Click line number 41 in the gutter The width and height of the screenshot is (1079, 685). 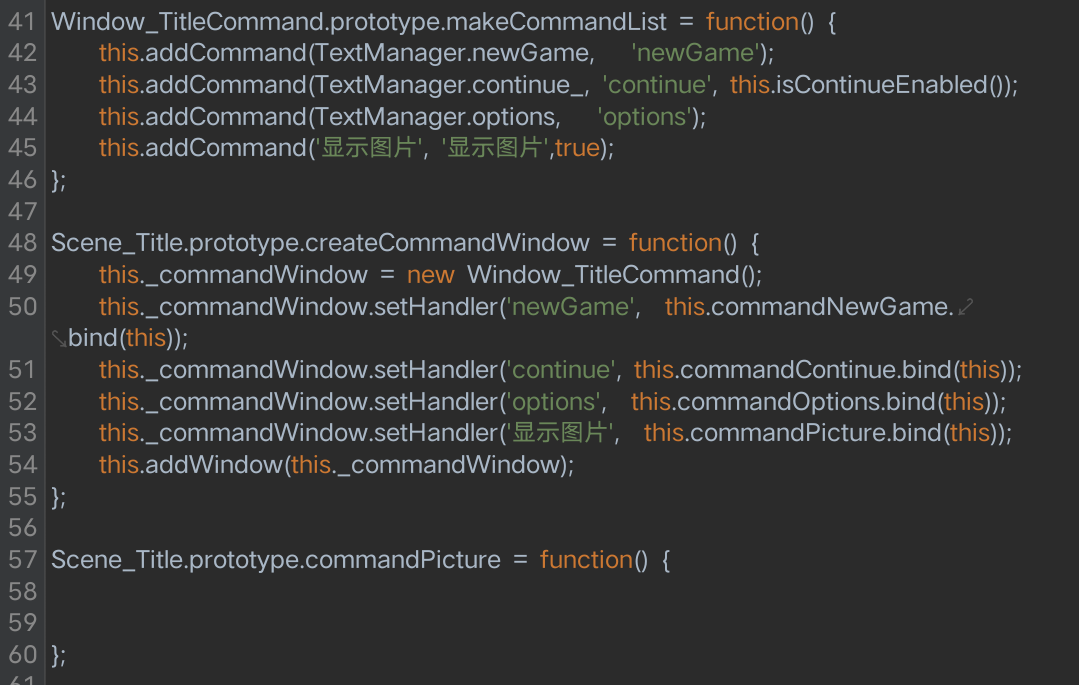point(22,21)
